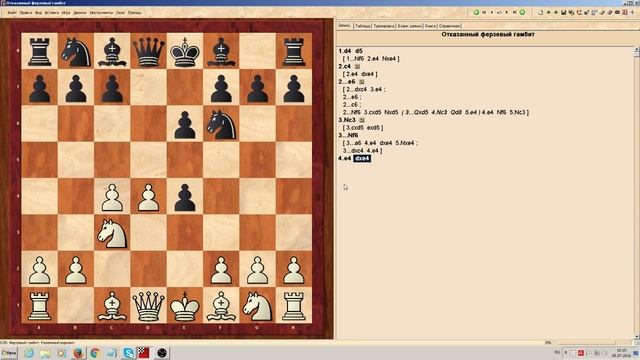Click the small icon after move 2.c4
The image size is (640, 360).
click(357, 66)
